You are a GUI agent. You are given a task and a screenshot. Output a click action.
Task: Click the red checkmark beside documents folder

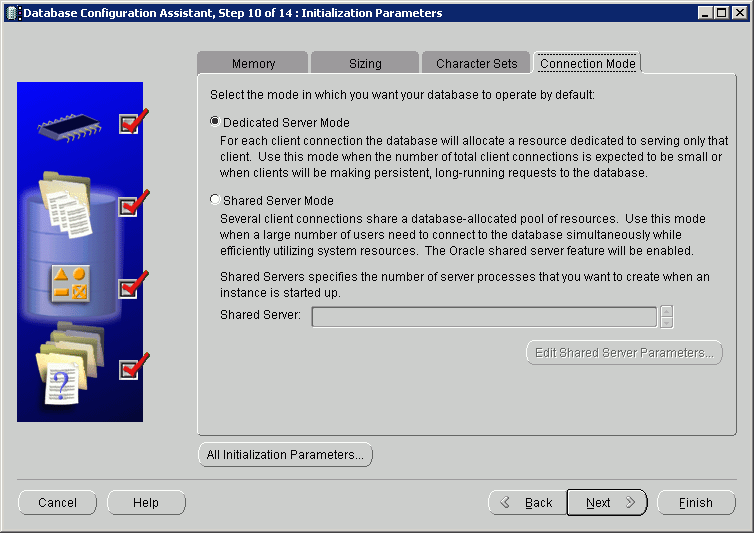tap(133, 203)
